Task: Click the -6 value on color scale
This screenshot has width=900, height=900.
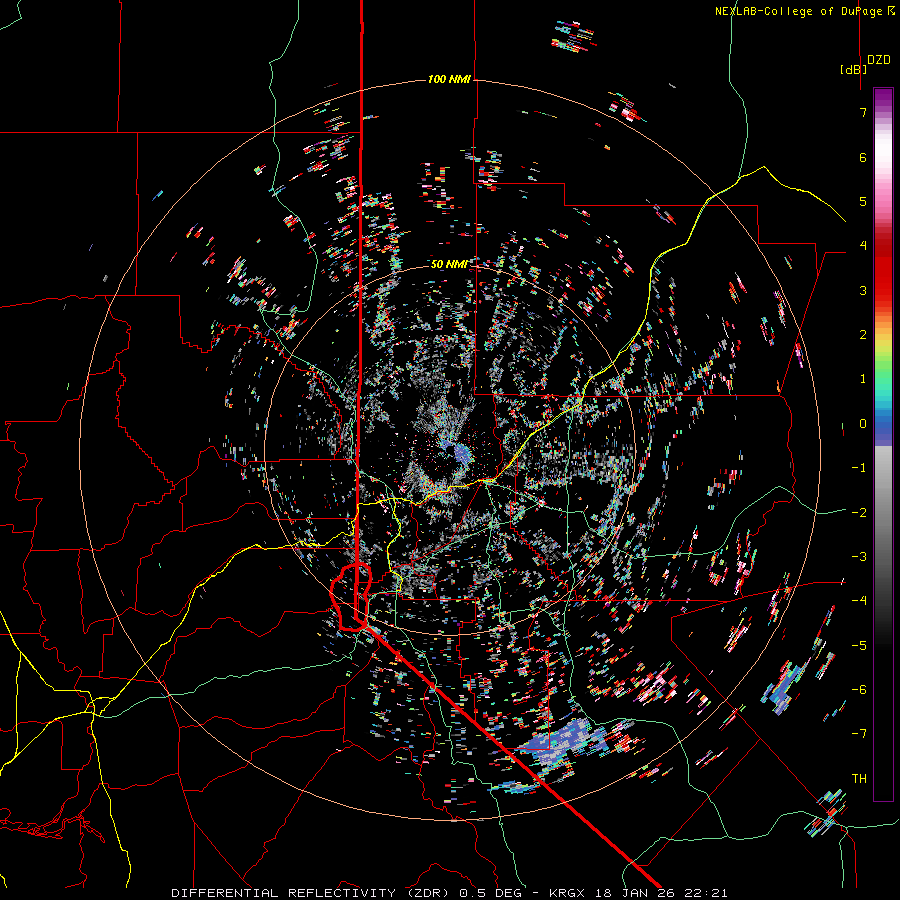Action: 859,689
